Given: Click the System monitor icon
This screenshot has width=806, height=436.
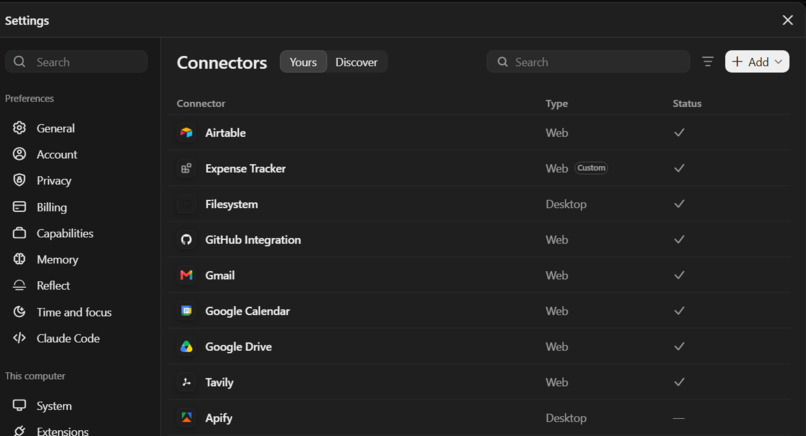Looking at the screenshot, I should click(x=20, y=405).
